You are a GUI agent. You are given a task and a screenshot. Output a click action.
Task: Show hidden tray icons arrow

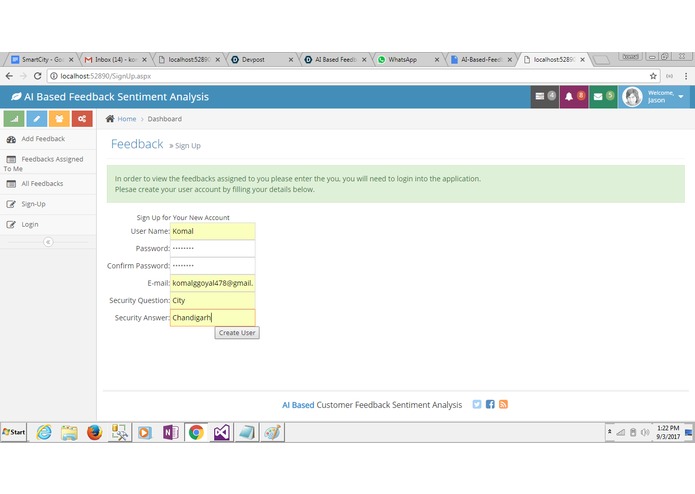tap(610, 432)
